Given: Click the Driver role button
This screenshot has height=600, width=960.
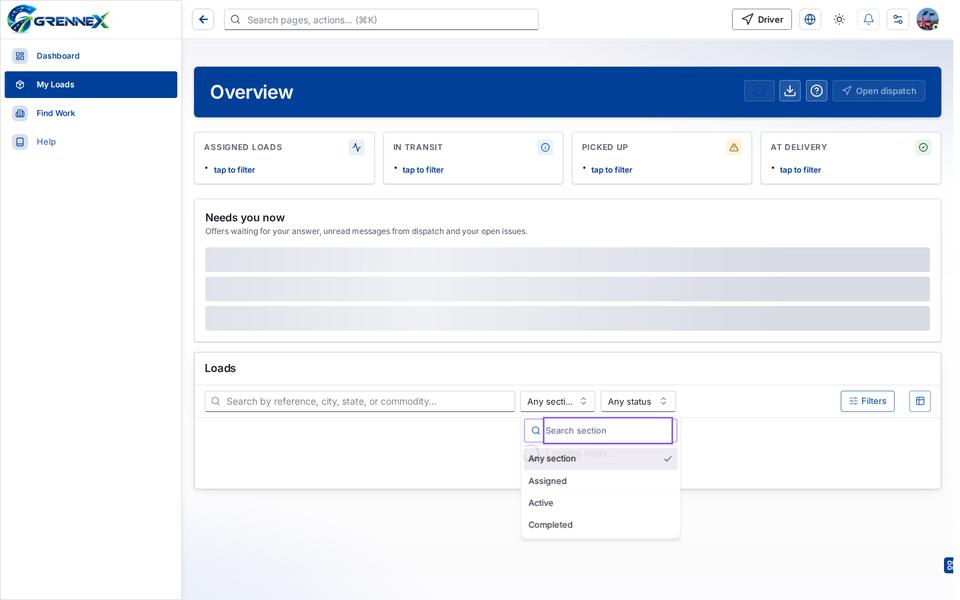Looking at the screenshot, I should 762,20.
